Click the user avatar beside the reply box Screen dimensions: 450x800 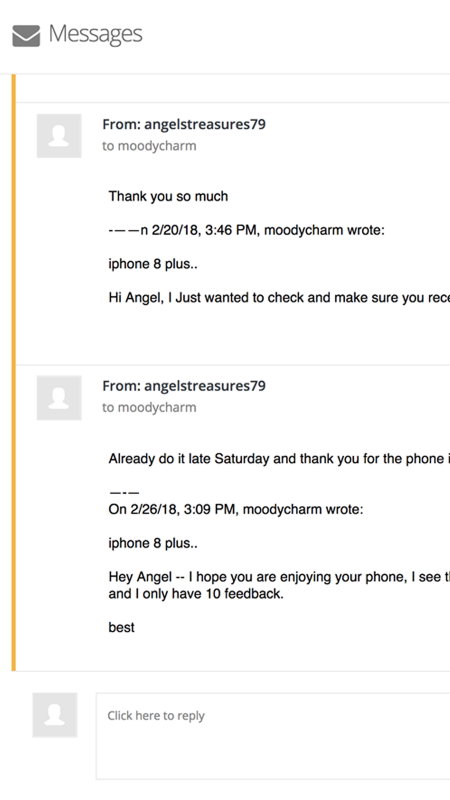(55, 715)
